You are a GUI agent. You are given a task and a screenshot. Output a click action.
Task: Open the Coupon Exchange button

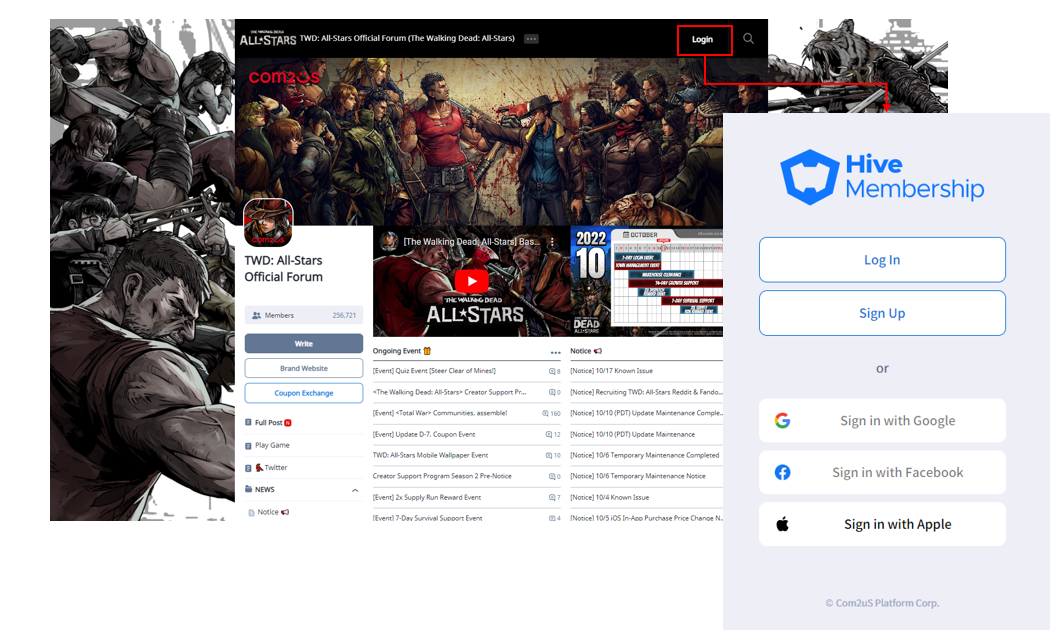(304, 393)
